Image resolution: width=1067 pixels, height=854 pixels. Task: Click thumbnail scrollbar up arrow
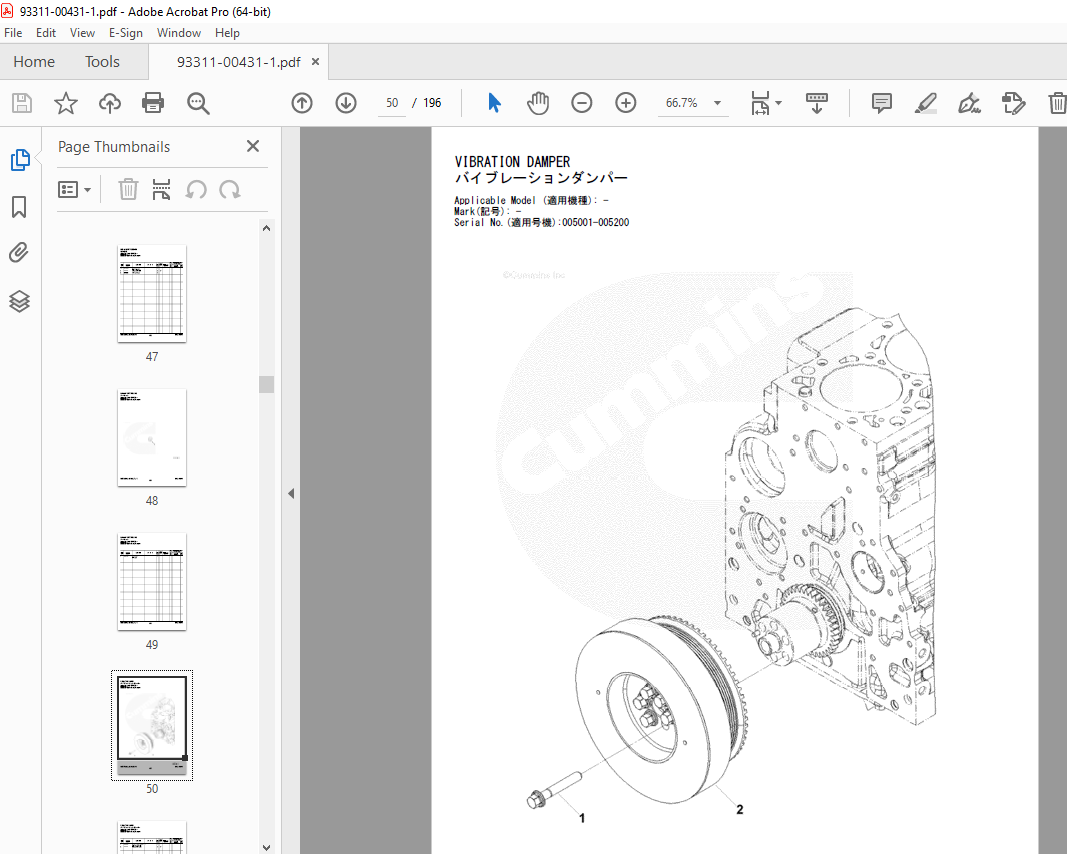coord(267,229)
